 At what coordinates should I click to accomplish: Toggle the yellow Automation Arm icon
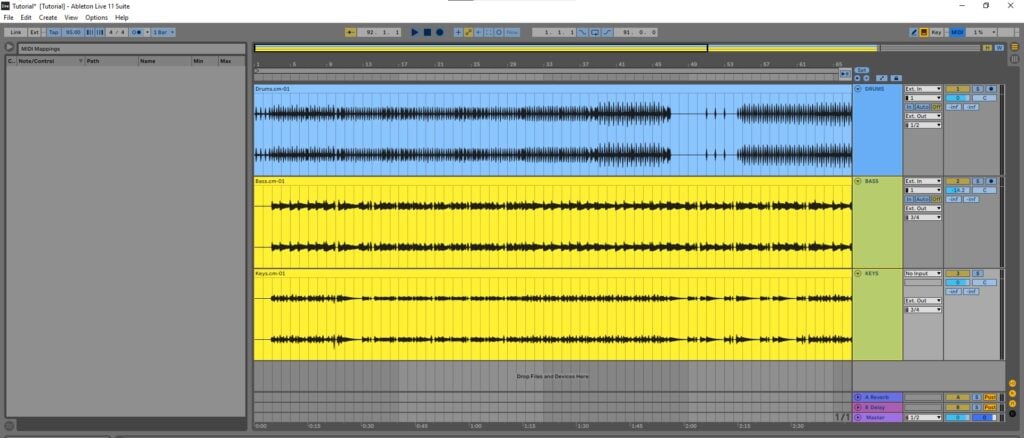coord(468,32)
